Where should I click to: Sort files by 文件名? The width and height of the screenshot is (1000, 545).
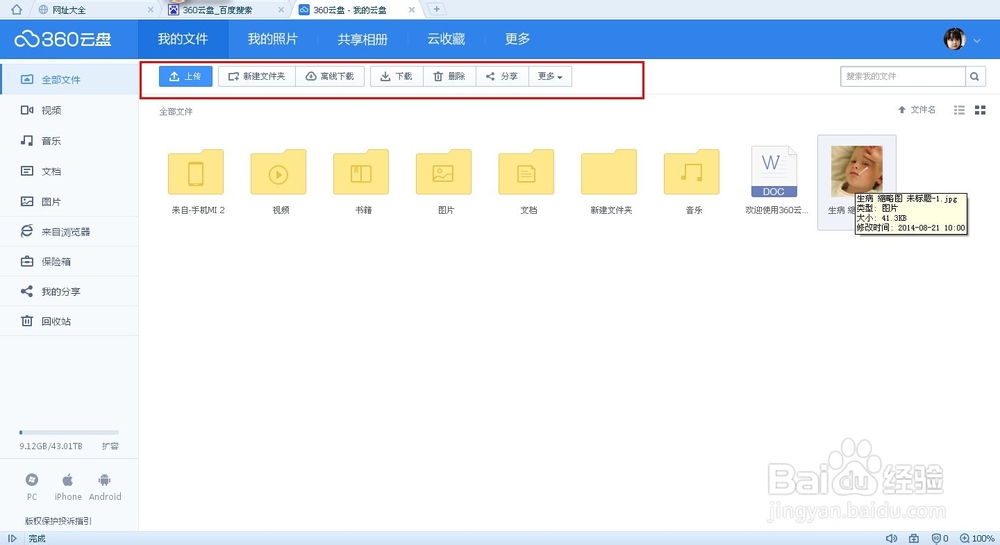pyautogui.click(x=917, y=110)
